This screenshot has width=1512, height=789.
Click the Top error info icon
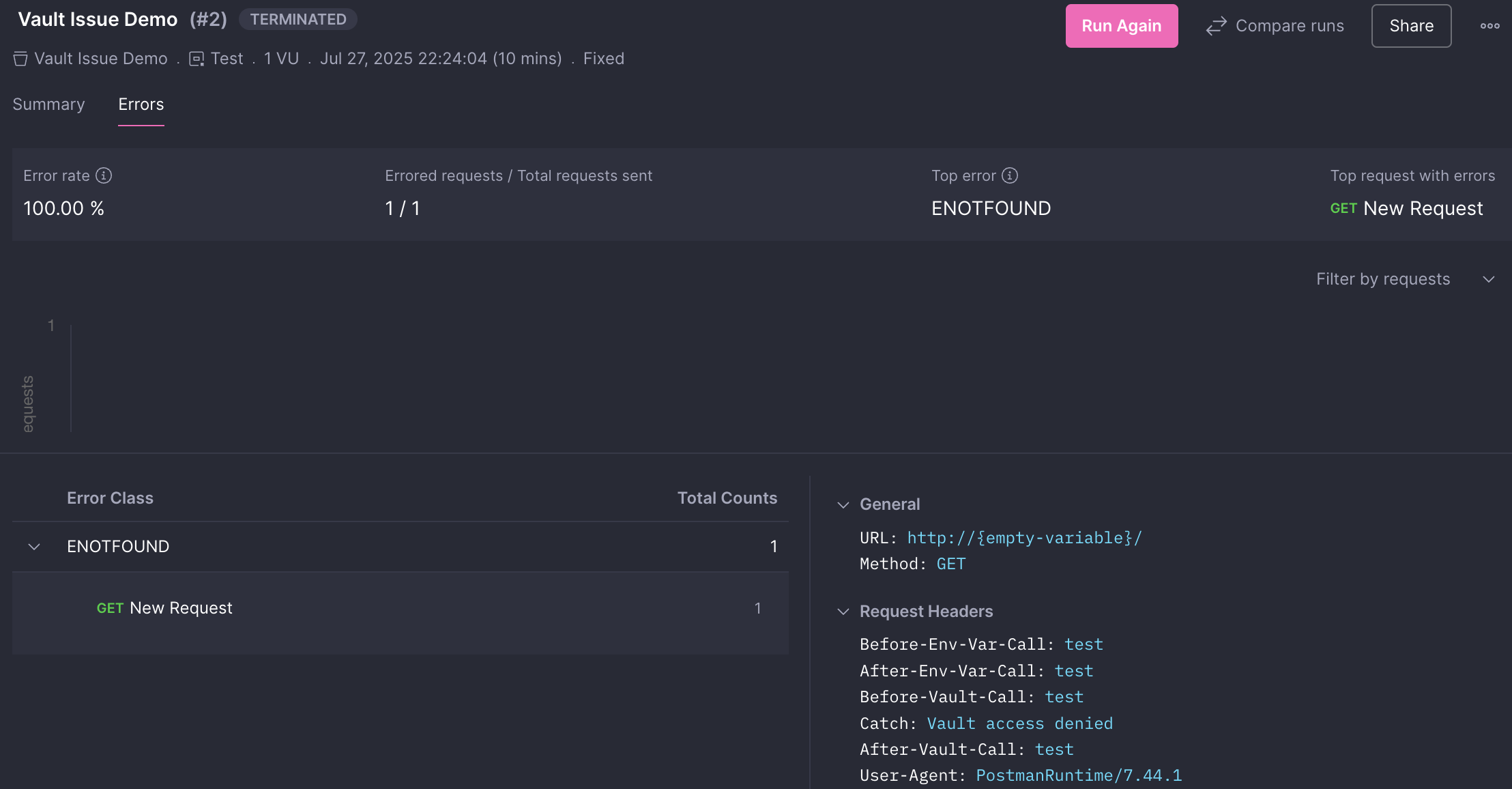click(1010, 175)
